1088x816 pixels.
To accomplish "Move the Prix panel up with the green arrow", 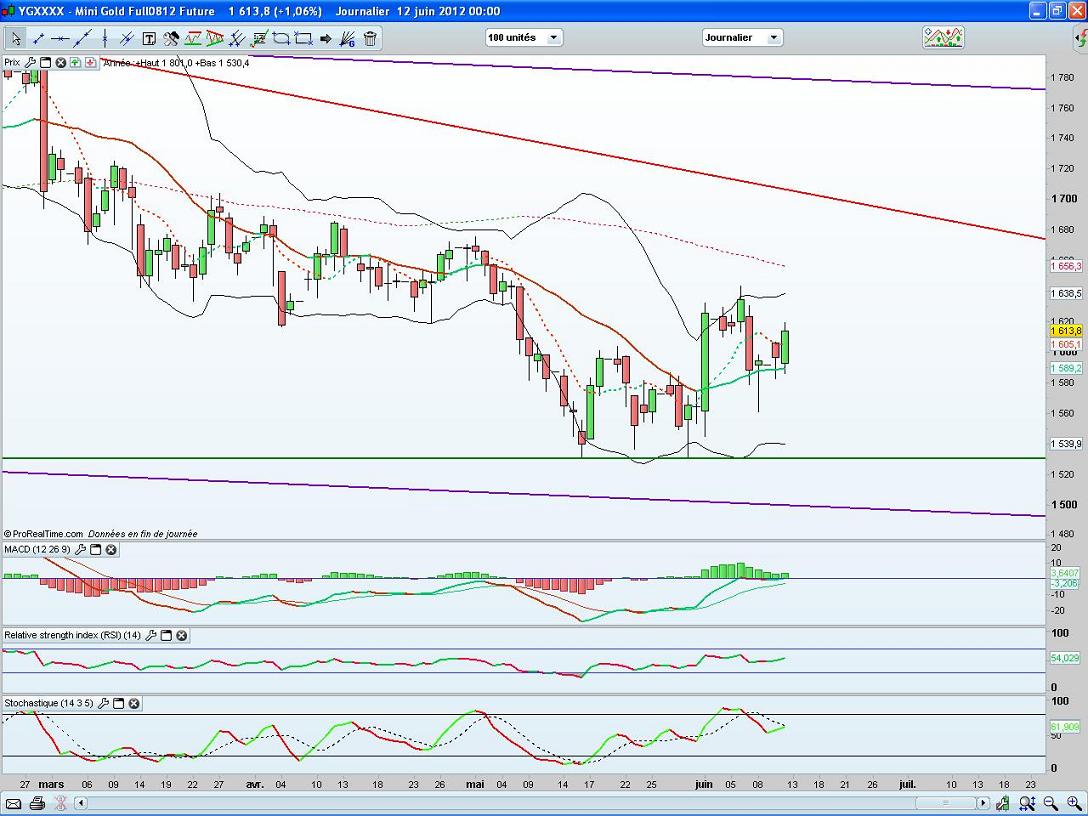I will pos(76,62).
